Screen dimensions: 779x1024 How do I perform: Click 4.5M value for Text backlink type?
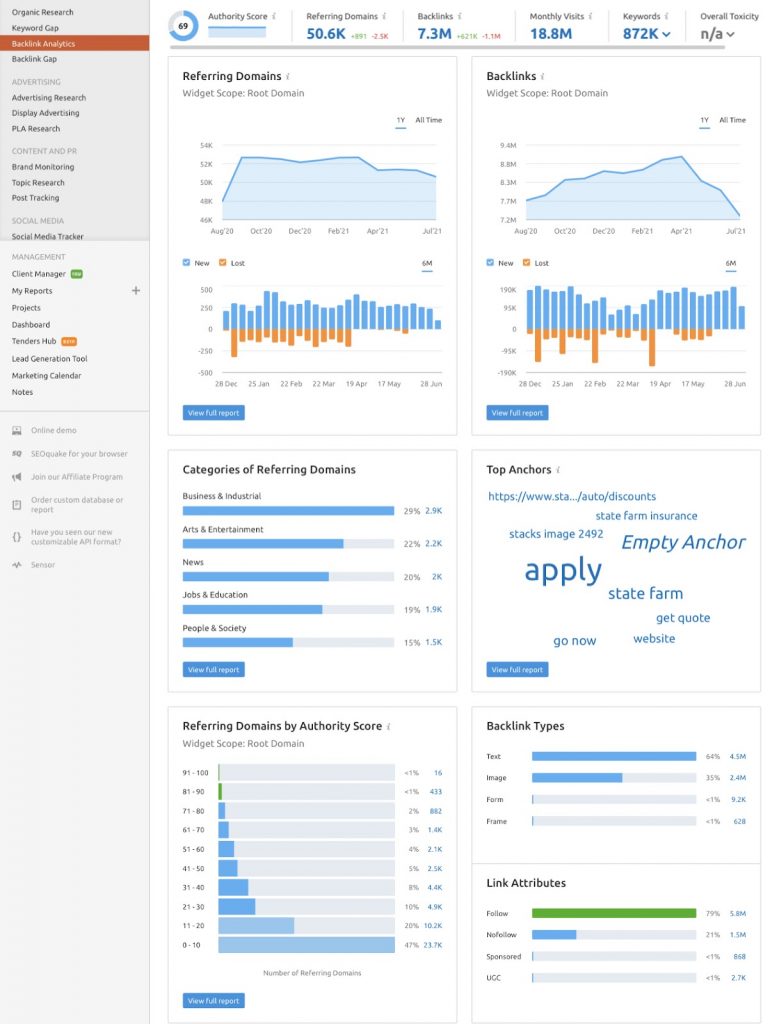[738, 756]
